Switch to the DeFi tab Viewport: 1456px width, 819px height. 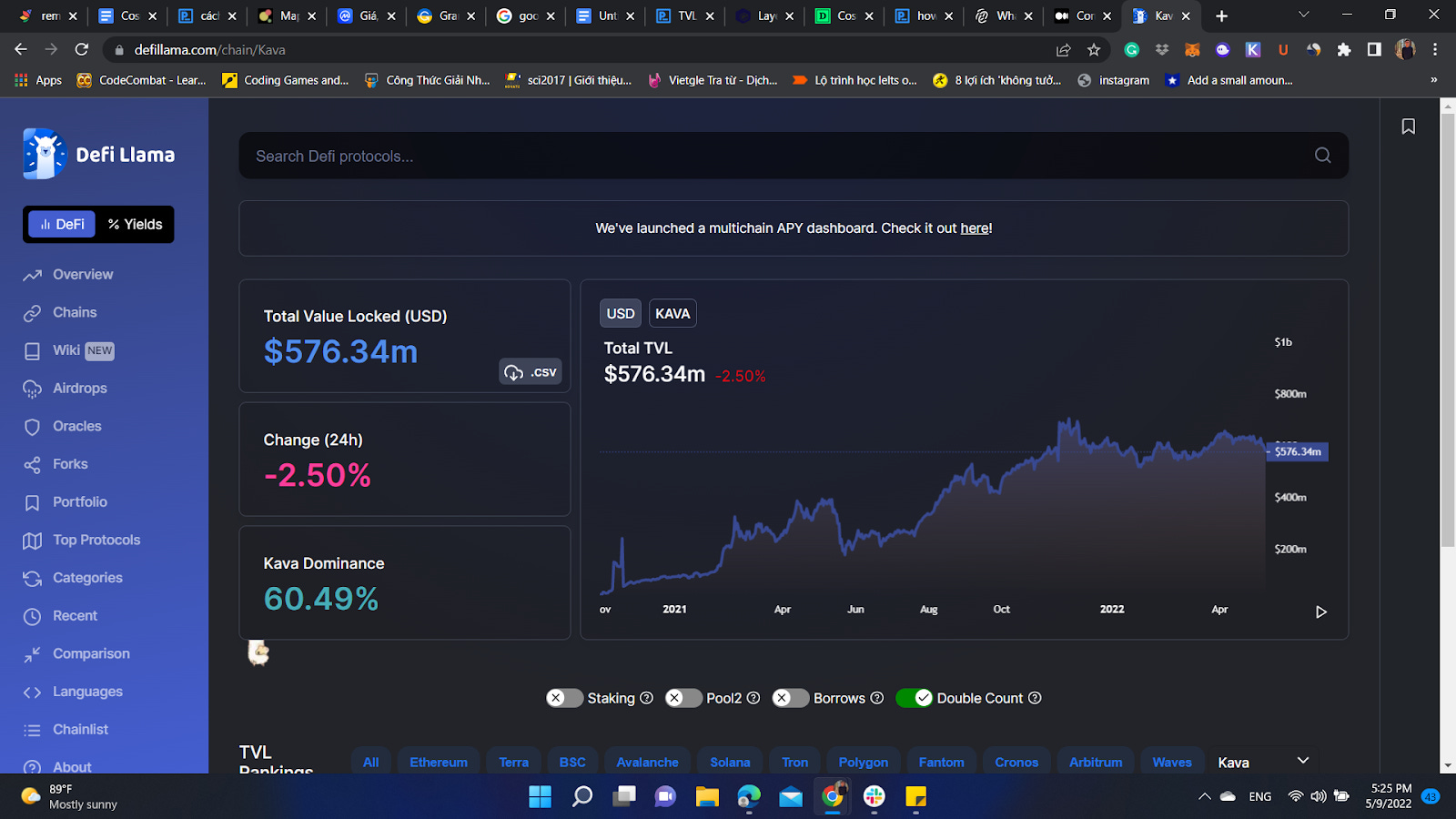(x=62, y=224)
